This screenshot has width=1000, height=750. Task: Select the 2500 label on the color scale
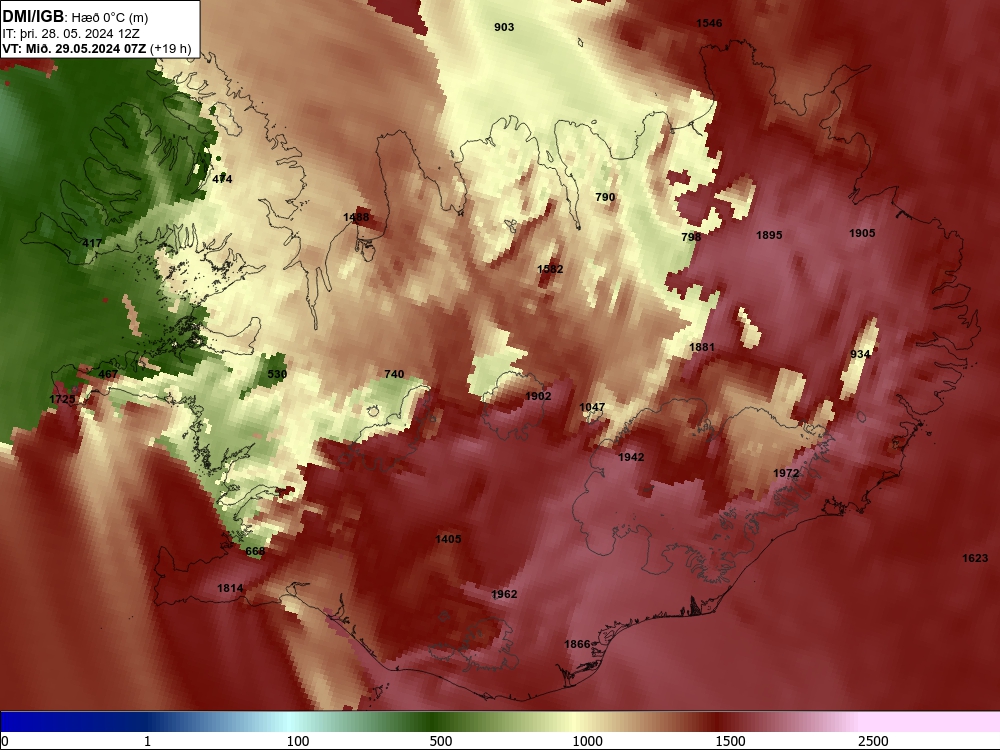[x=873, y=741]
